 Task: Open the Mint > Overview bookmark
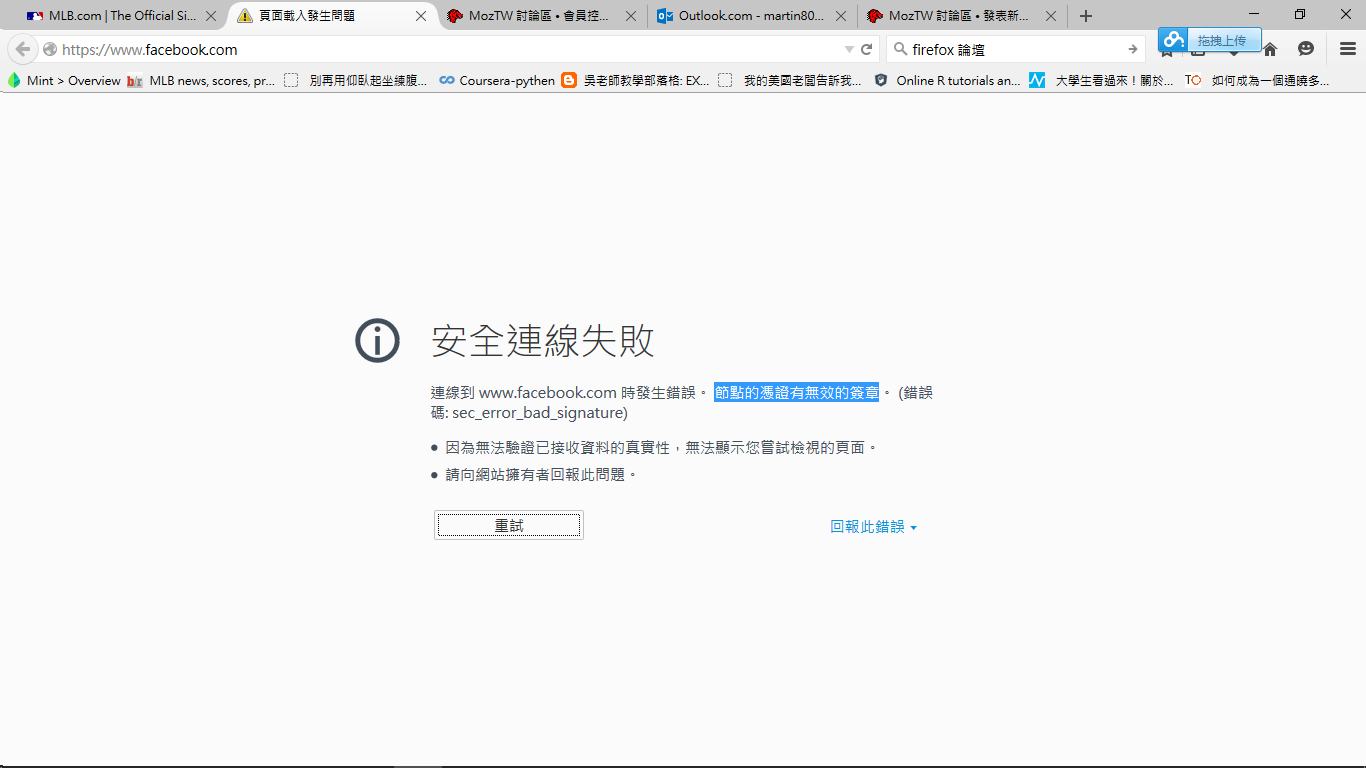tap(64, 80)
